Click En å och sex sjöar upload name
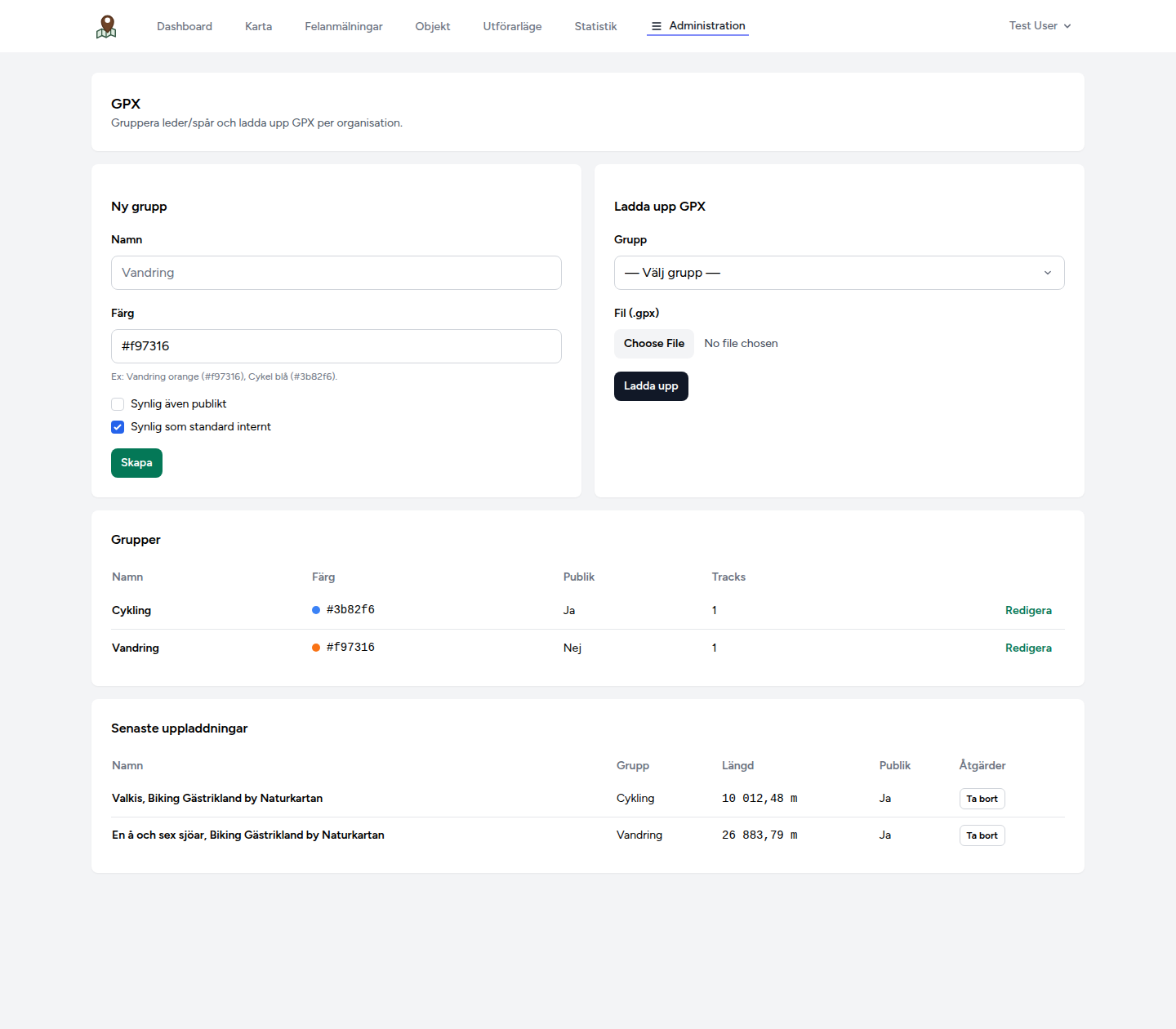 coord(248,835)
